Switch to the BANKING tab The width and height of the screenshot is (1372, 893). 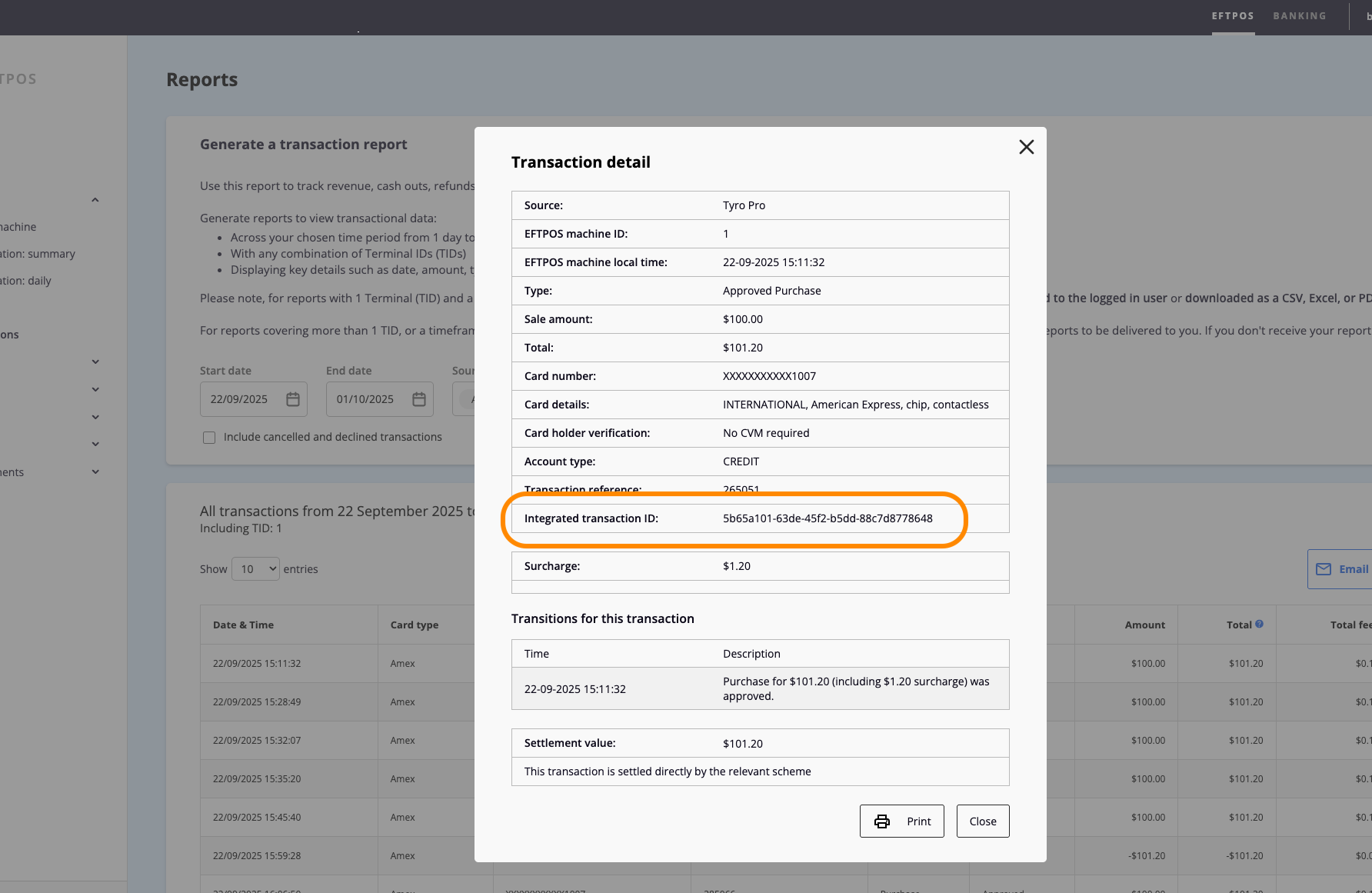[x=1300, y=15]
